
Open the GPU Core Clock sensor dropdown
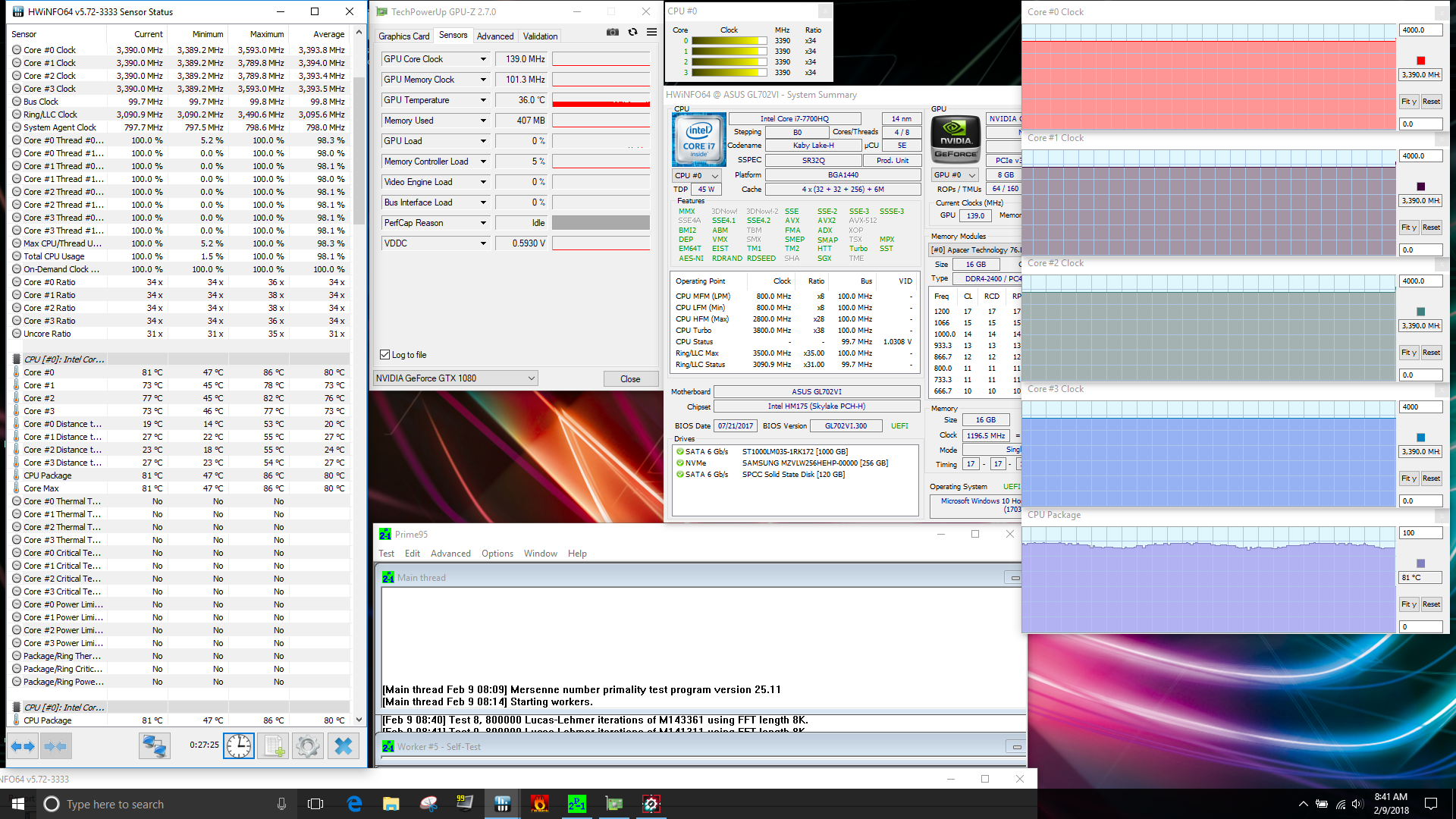click(483, 59)
